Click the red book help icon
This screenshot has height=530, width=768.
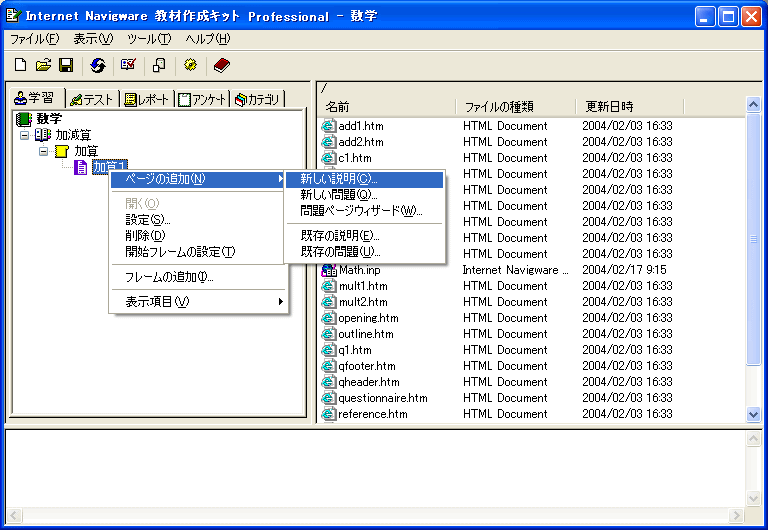221,65
